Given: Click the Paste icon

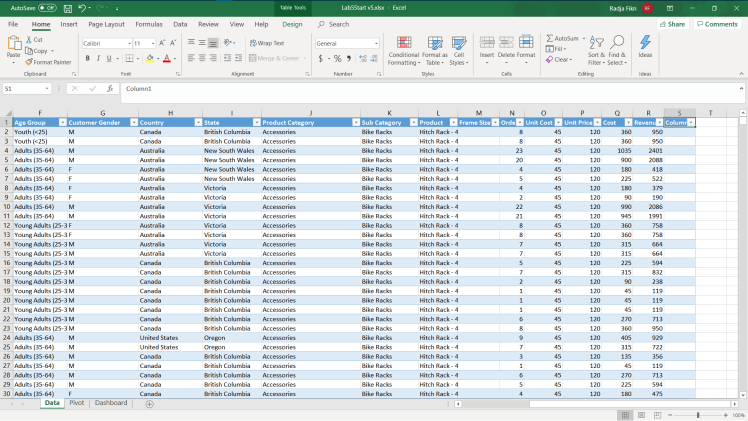Looking at the screenshot, I should 14,45.
